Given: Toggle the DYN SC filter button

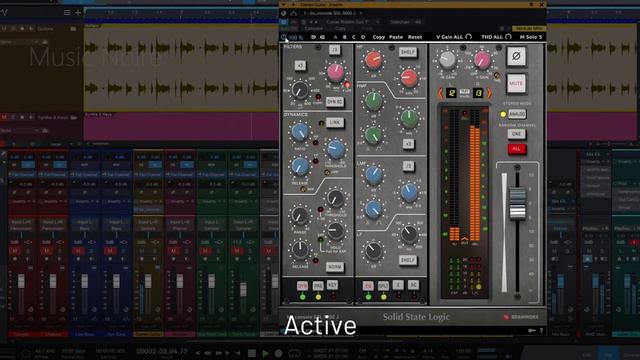Looking at the screenshot, I should pyautogui.click(x=335, y=101).
